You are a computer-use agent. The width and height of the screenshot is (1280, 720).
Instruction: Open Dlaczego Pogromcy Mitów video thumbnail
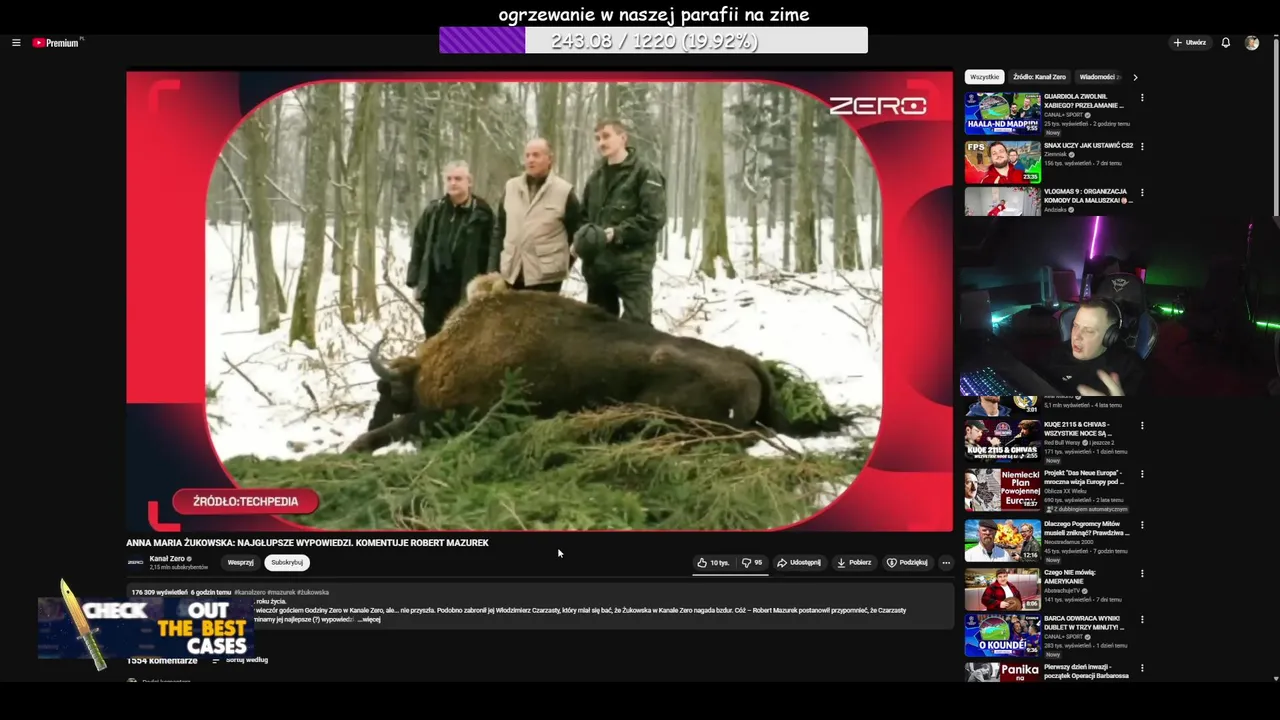click(1002, 540)
